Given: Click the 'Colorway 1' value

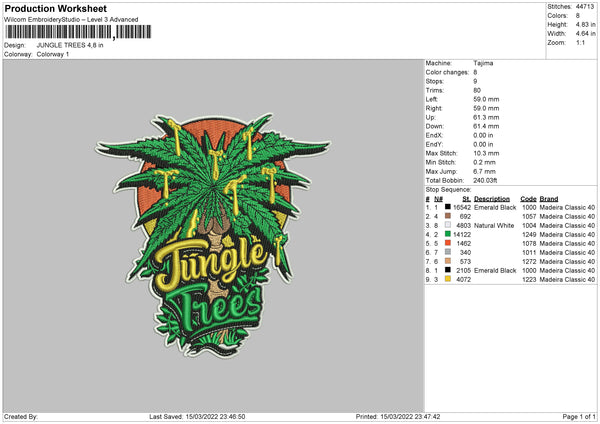Looking at the screenshot, I should coord(53,54).
